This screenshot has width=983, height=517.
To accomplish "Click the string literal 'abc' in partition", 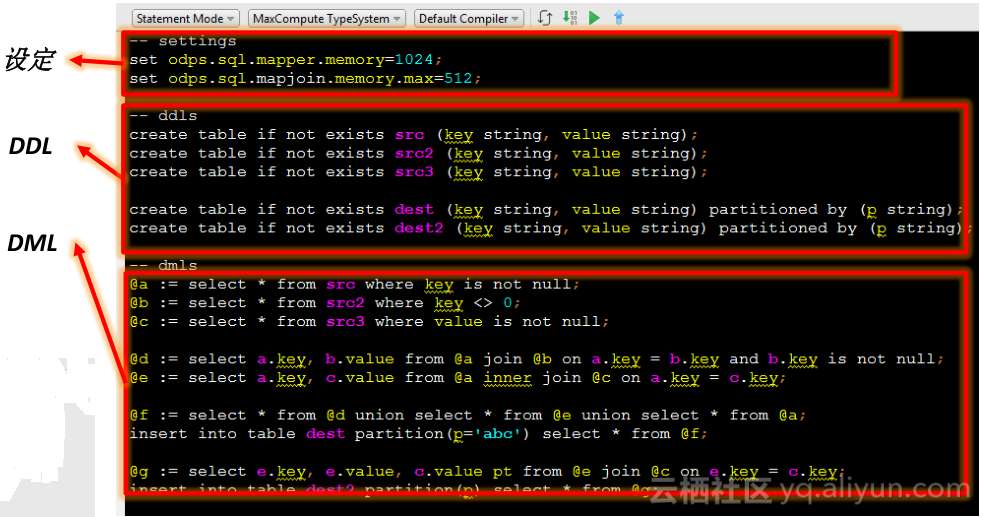I will click(498, 434).
